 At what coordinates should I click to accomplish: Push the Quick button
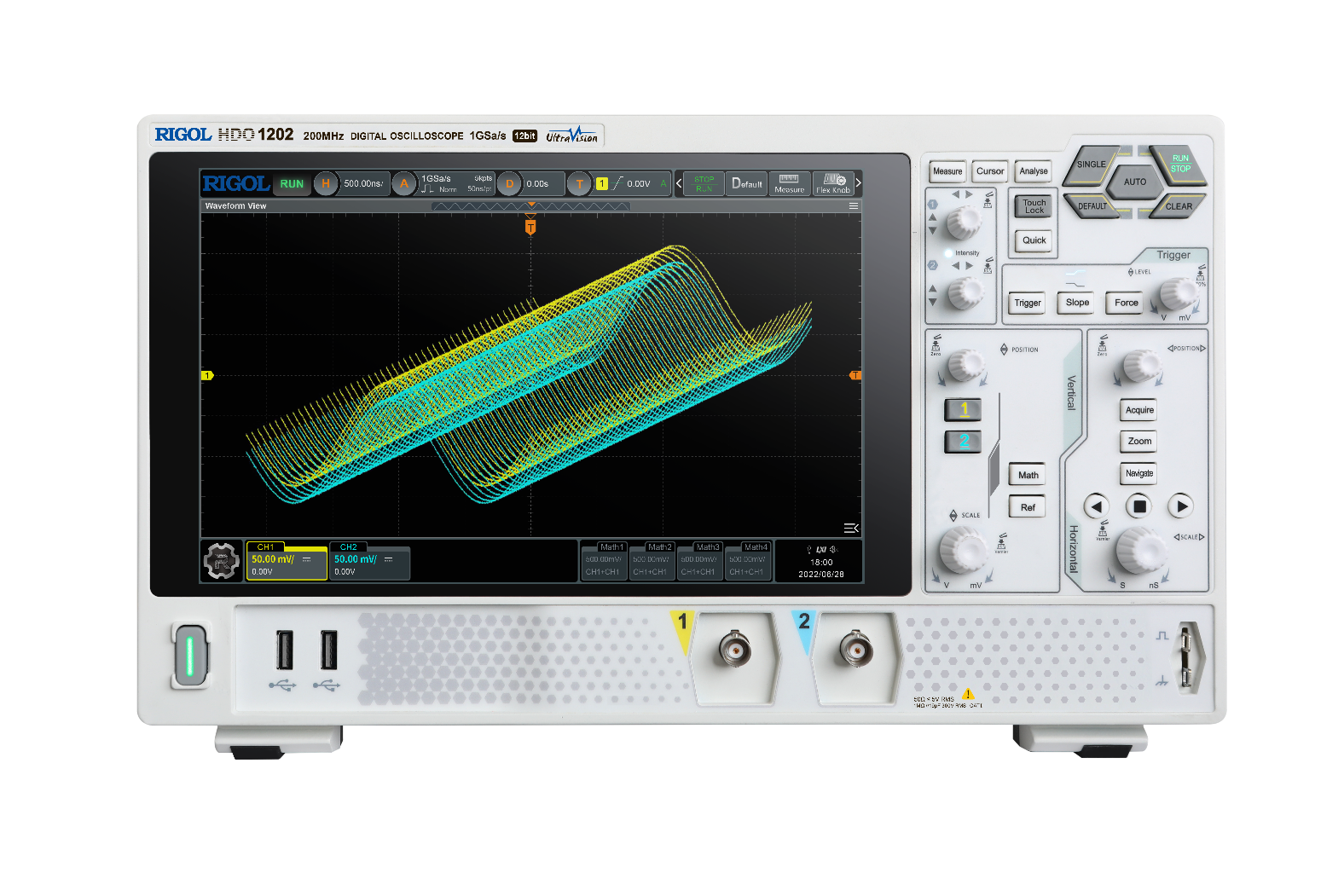(x=1034, y=240)
